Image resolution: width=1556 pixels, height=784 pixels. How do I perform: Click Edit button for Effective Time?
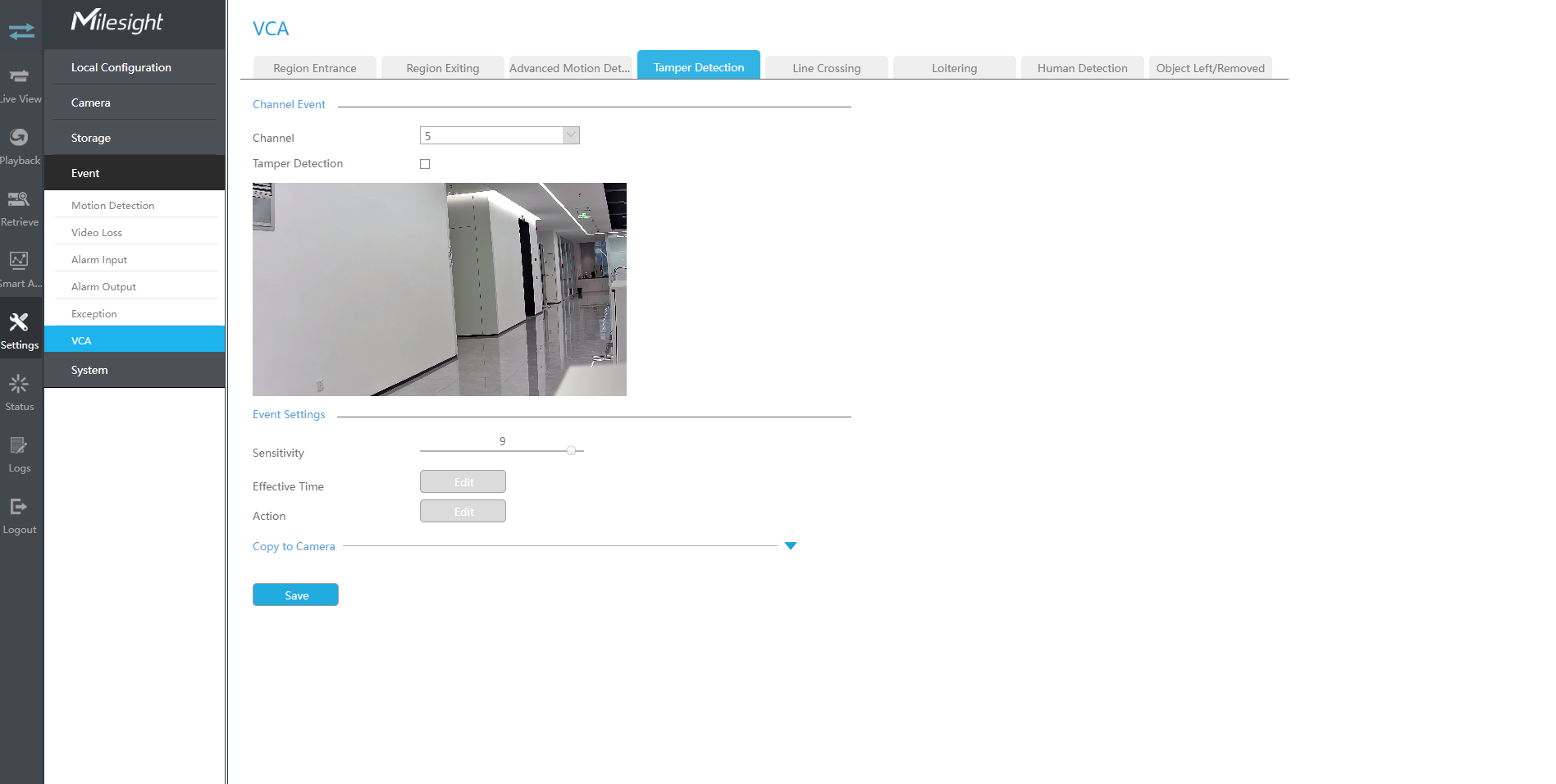click(463, 482)
